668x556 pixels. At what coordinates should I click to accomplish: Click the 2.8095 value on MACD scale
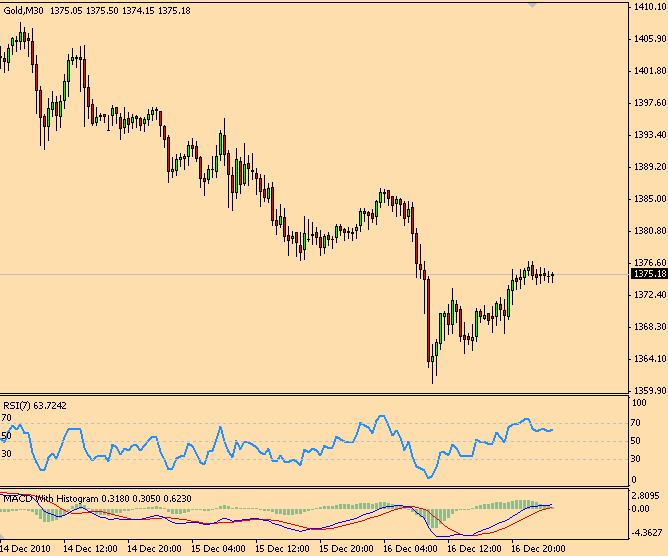click(x=645, y=496)
